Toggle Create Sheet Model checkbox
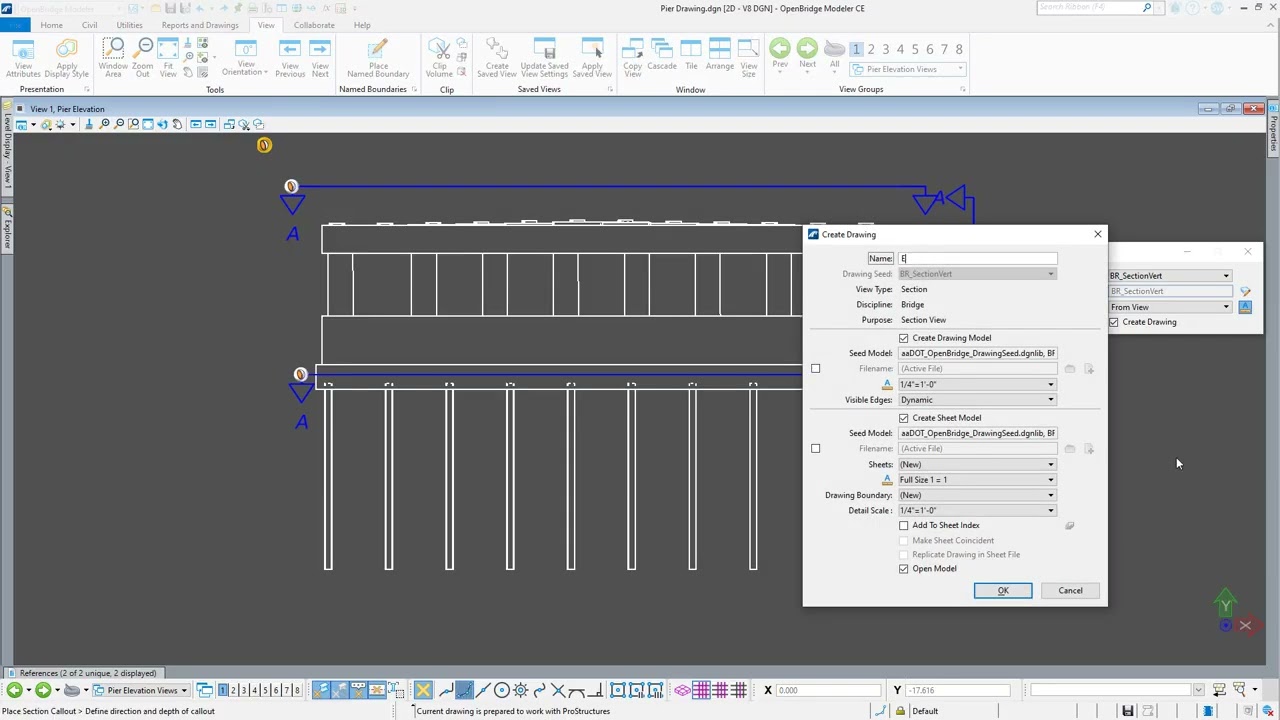 pyautogui.click(x=904, y=418)
